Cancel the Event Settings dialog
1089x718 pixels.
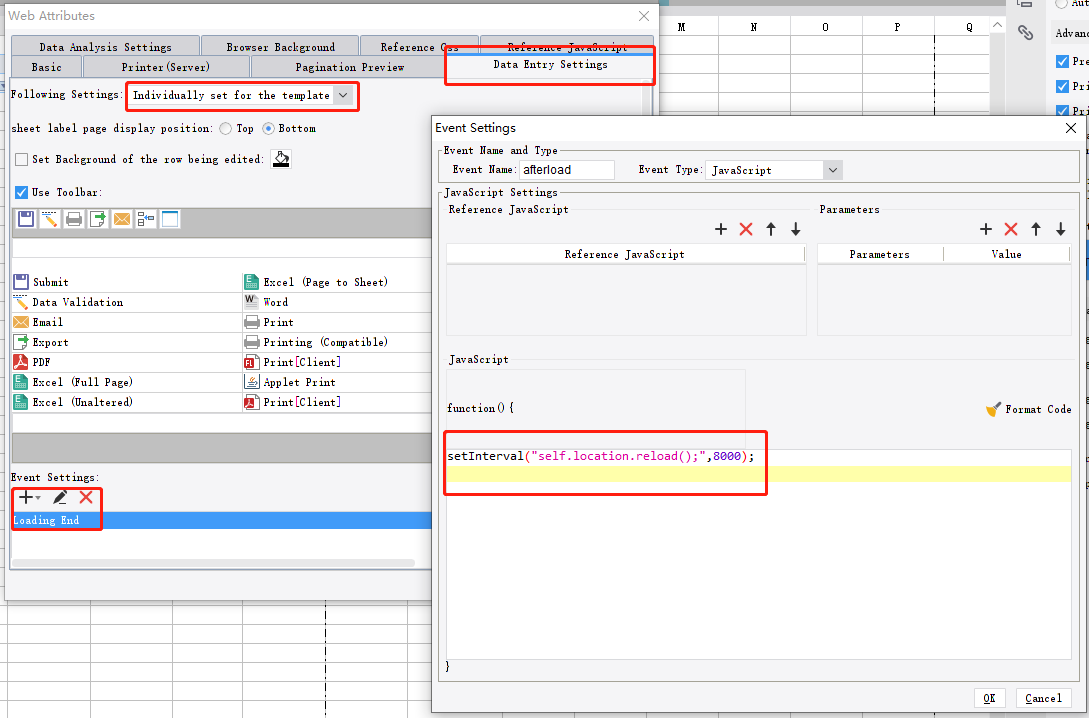1043,698
